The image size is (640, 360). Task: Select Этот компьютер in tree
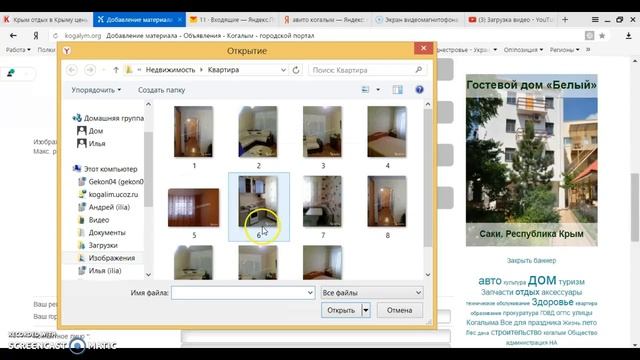105,169
